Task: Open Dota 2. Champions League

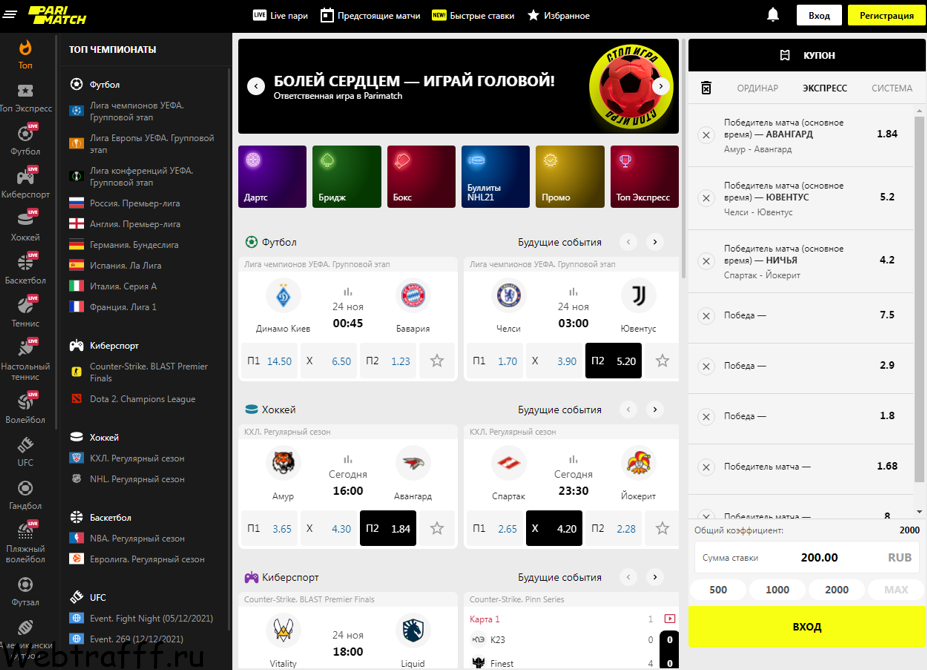Action: click(142, 399)
